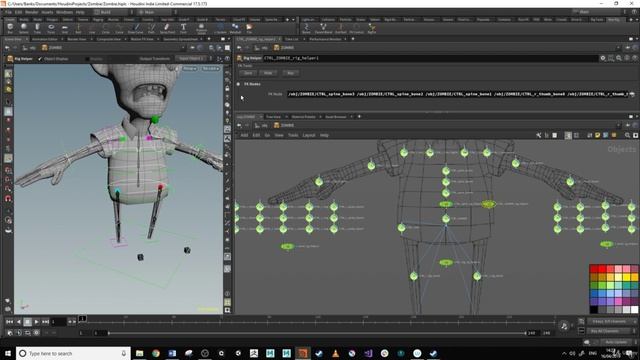Click the ZOMBIE path button in parameter pane
The image size is (640, 360).
284,48
